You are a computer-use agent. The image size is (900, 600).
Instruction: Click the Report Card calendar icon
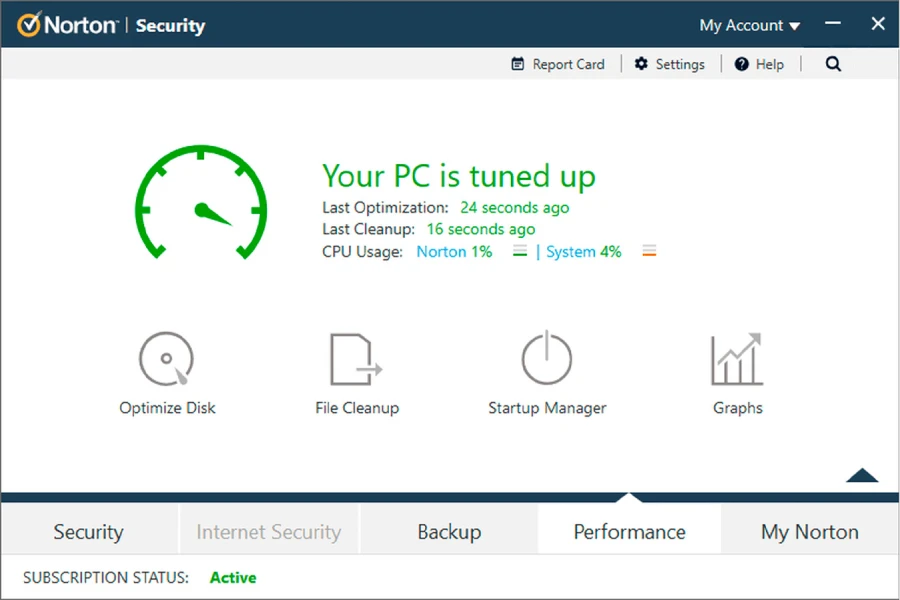518,64
